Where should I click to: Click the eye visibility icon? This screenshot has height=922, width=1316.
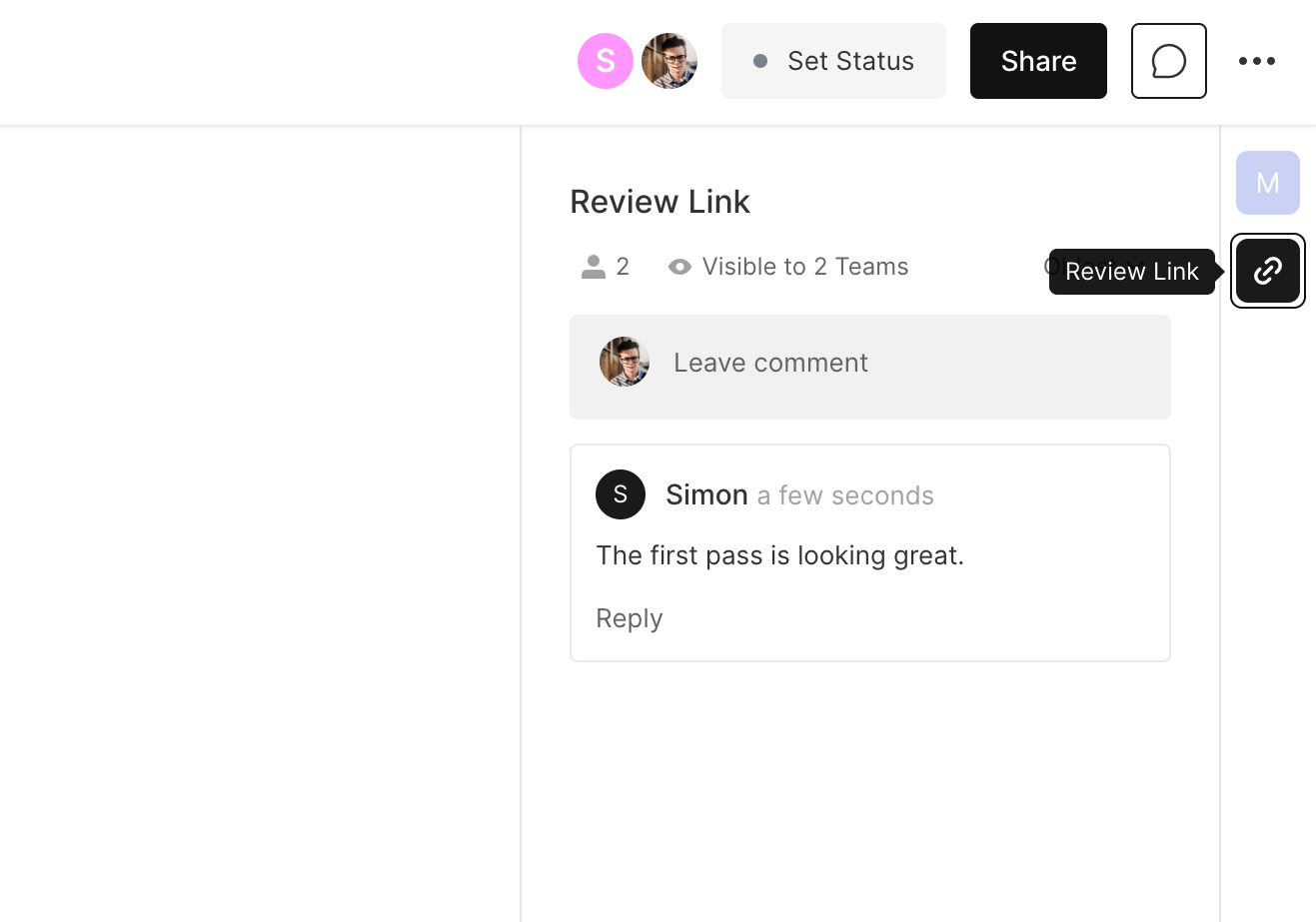679,267
